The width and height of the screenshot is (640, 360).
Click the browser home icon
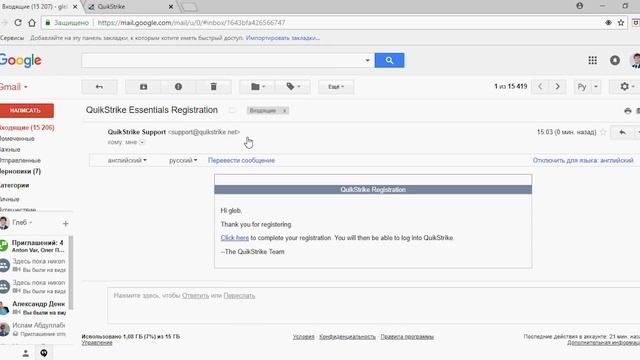[32, 23]
